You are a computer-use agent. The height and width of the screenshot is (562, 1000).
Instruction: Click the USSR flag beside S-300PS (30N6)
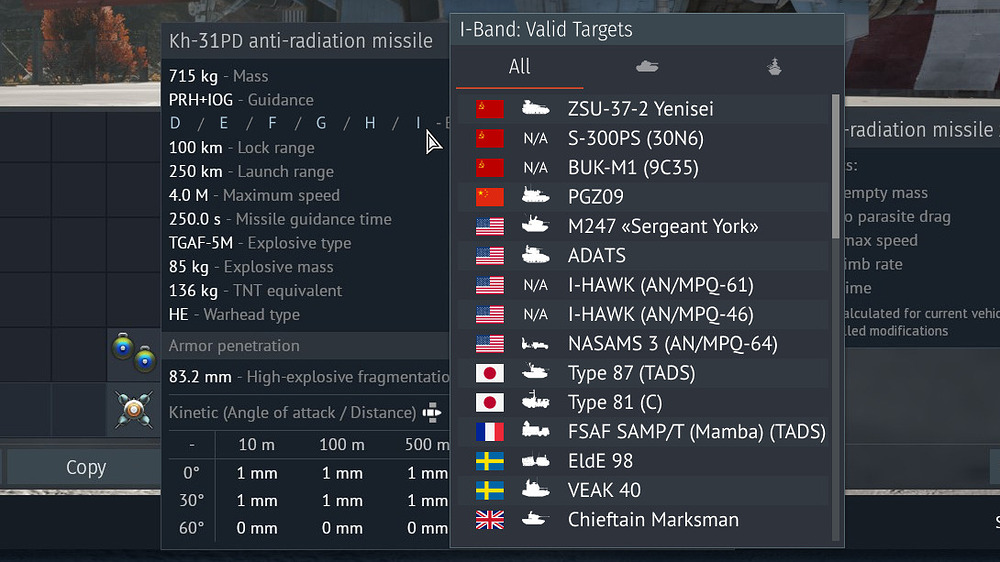click(490, 138)
